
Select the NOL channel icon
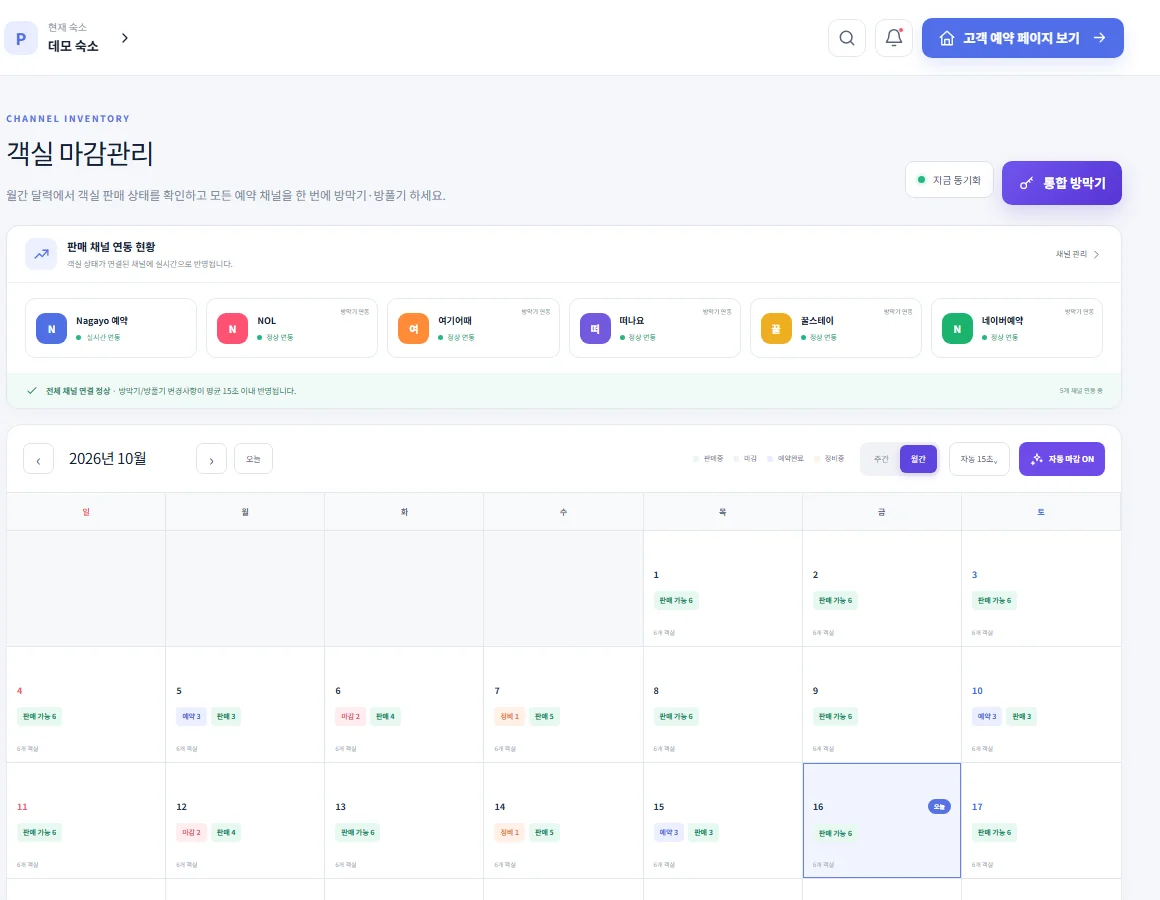click(x=232, y=328)
